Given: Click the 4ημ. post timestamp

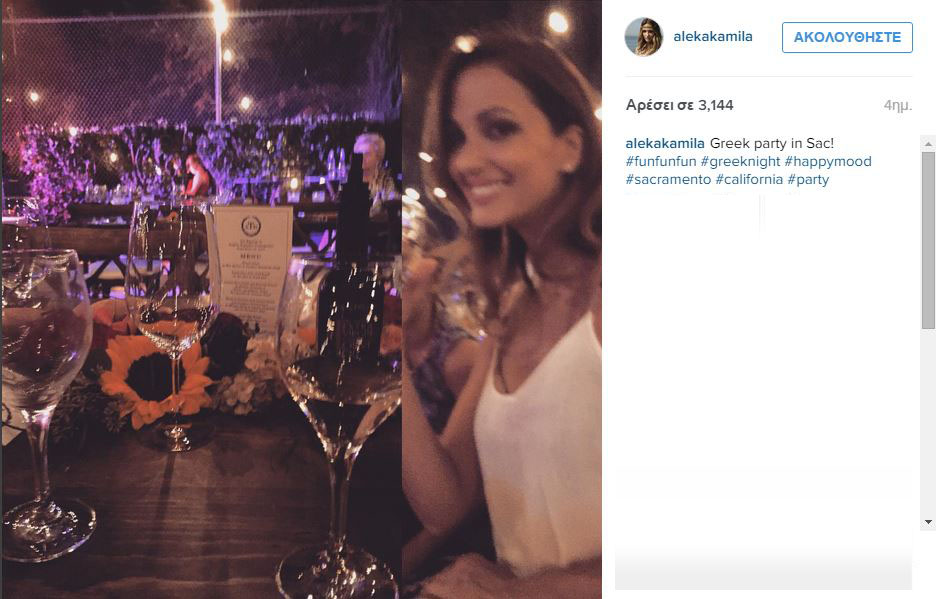Looking at the screenshot, I should pos(898,105).
